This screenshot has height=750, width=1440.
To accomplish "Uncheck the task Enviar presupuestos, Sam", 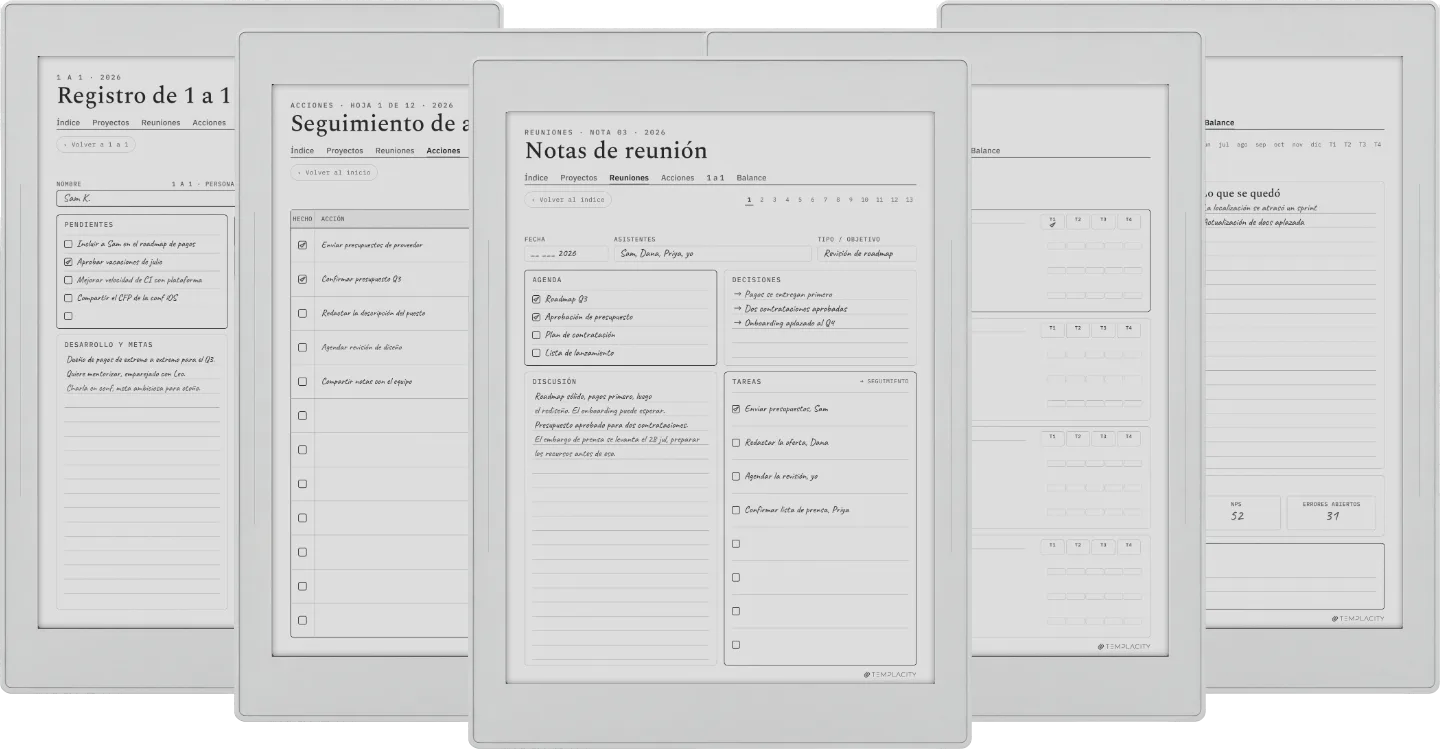I will point(736,409).
